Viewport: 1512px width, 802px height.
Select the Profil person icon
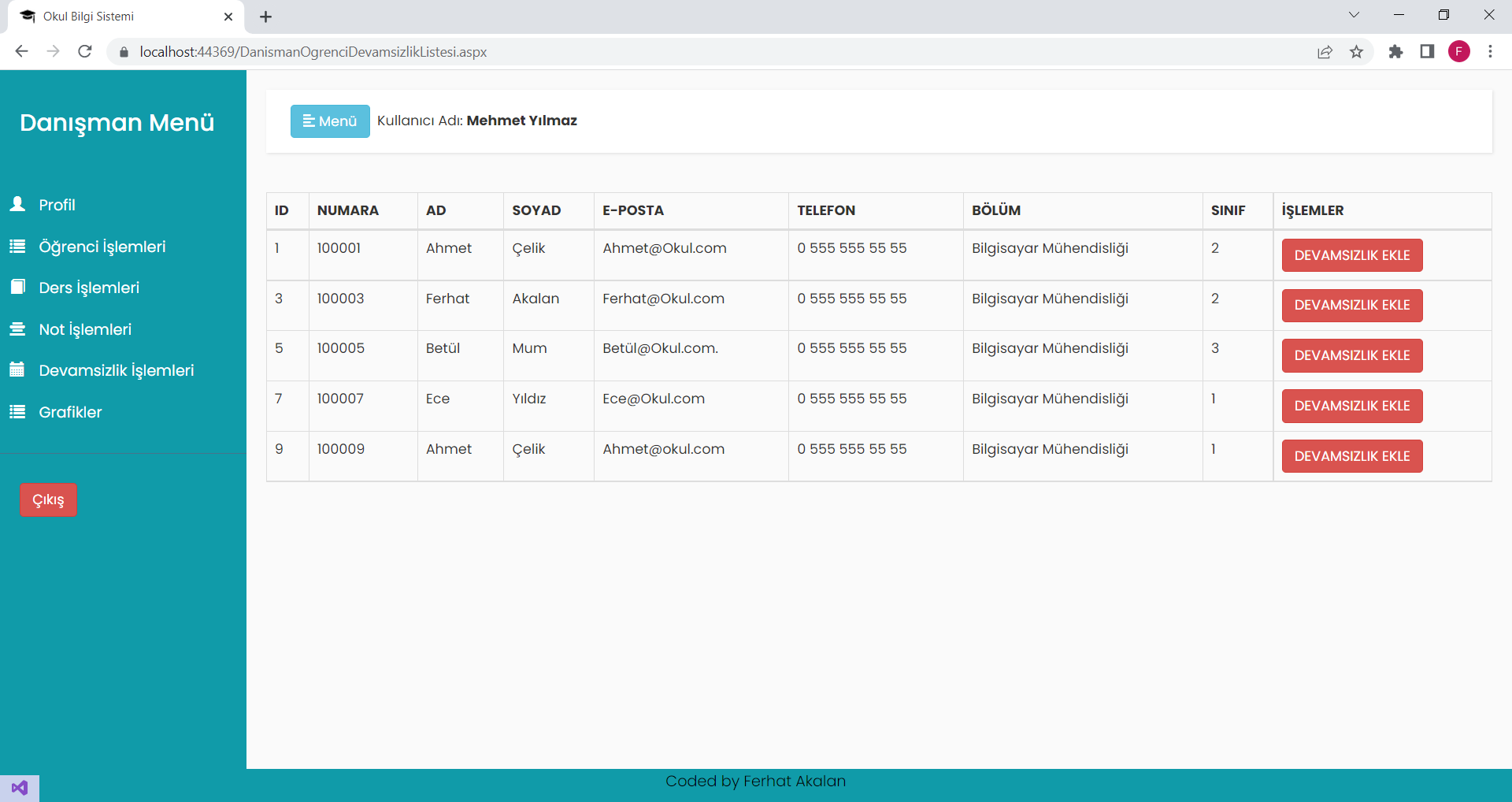[17, 204]
